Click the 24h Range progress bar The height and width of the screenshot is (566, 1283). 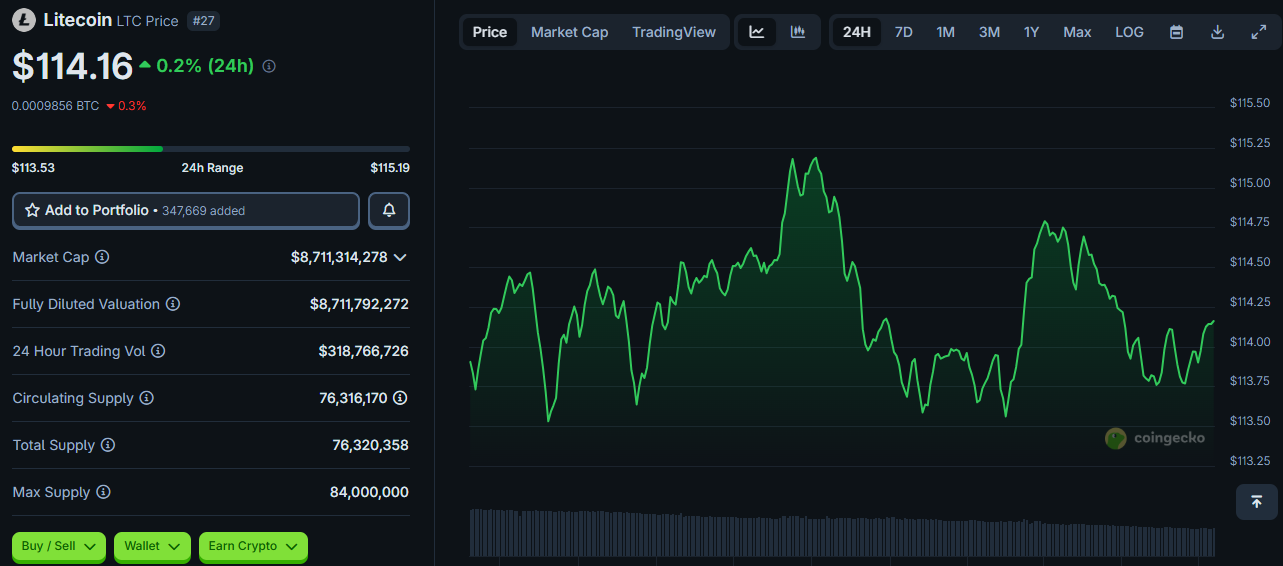(x=210, y=149)
